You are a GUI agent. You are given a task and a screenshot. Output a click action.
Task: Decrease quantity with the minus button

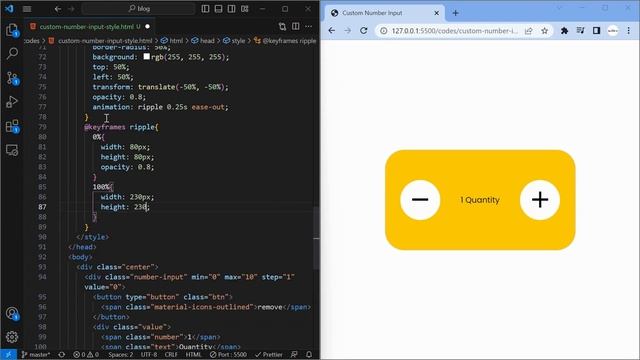[420, 200]
